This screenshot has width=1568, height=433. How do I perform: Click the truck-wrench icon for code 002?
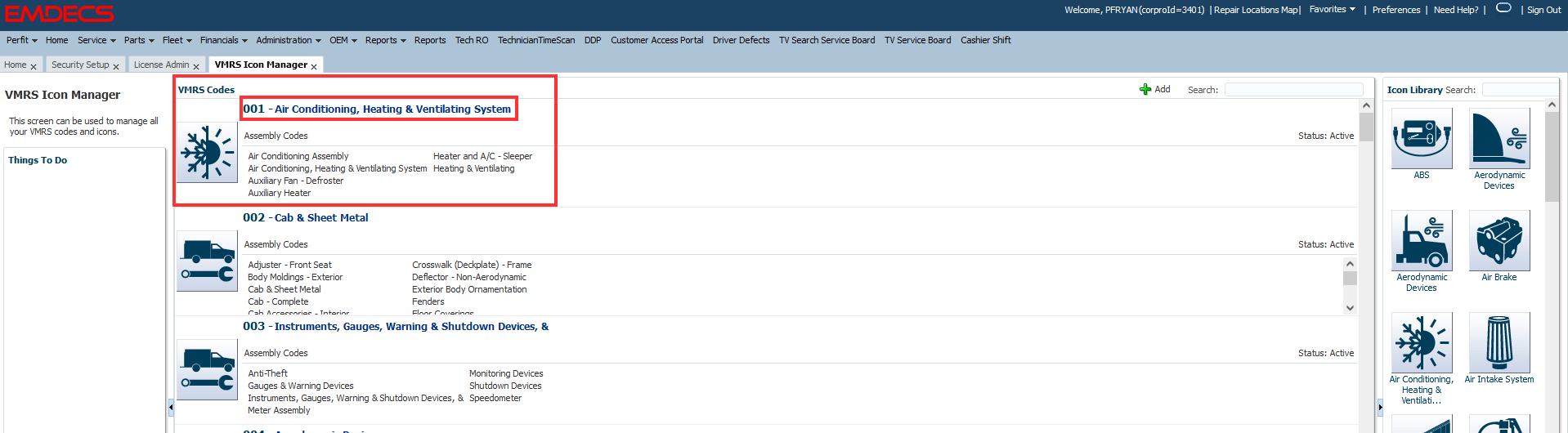tap(207, 261)
